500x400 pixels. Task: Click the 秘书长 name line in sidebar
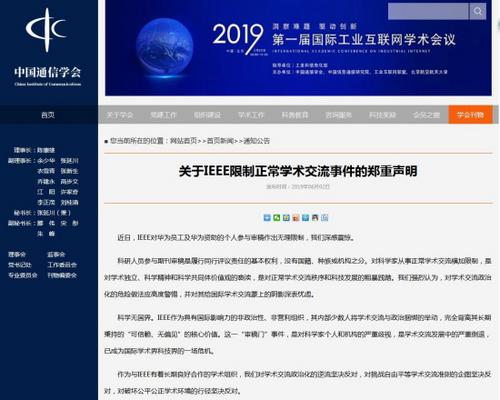tap(42, 213)
